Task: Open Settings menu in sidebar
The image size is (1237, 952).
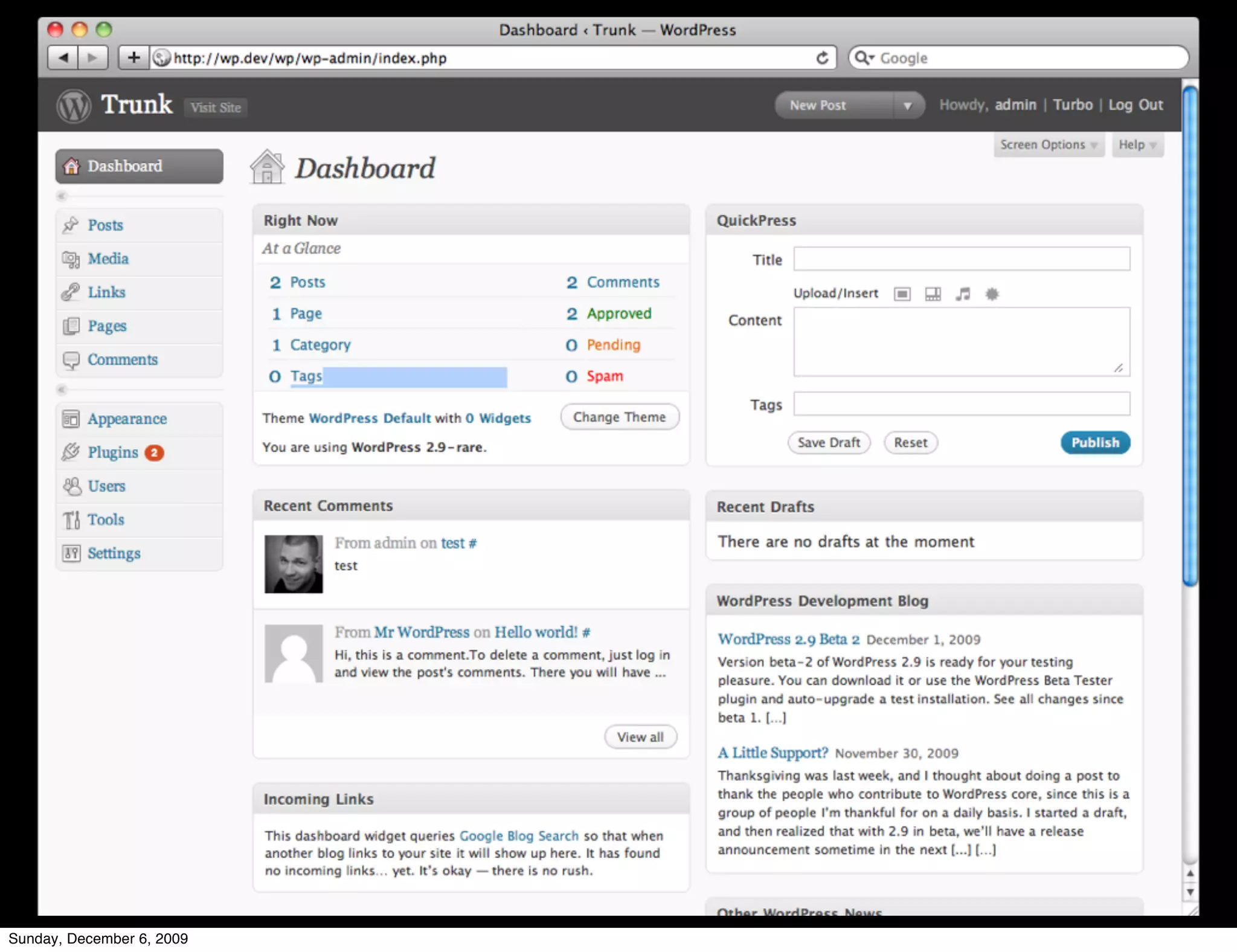Action: coord(114,553)
